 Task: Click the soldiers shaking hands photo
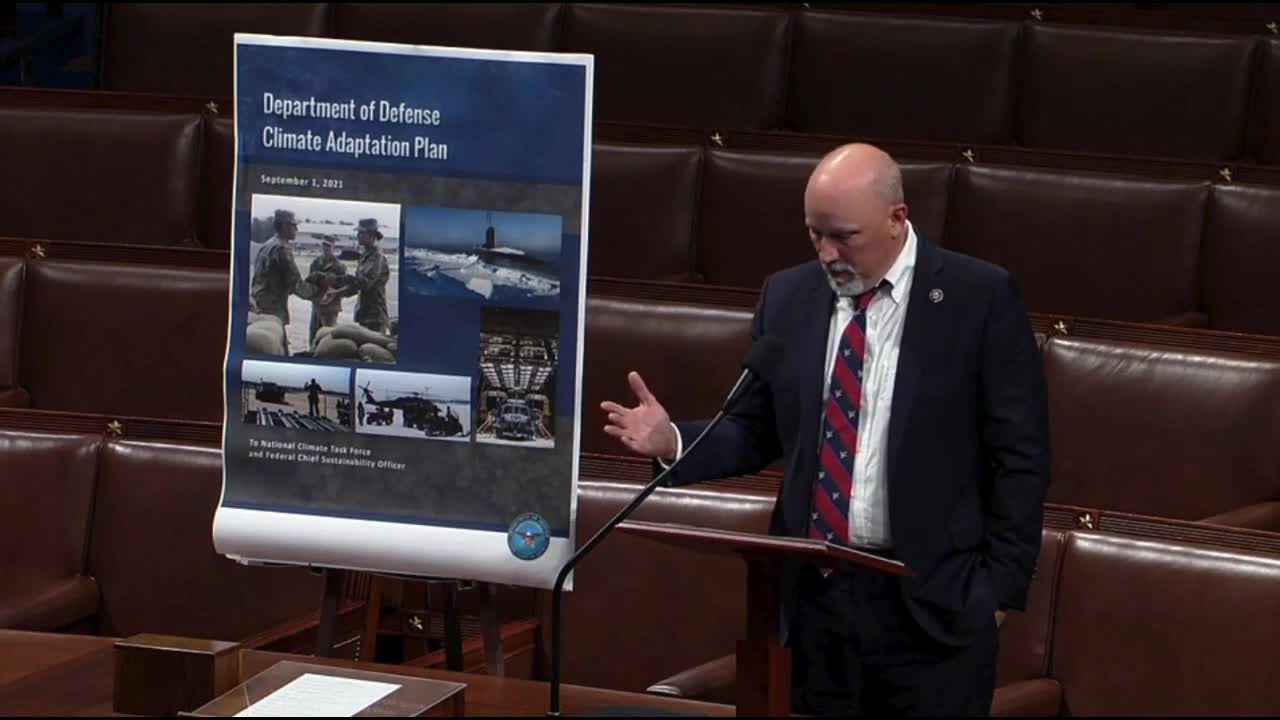(x=323, y=277)
